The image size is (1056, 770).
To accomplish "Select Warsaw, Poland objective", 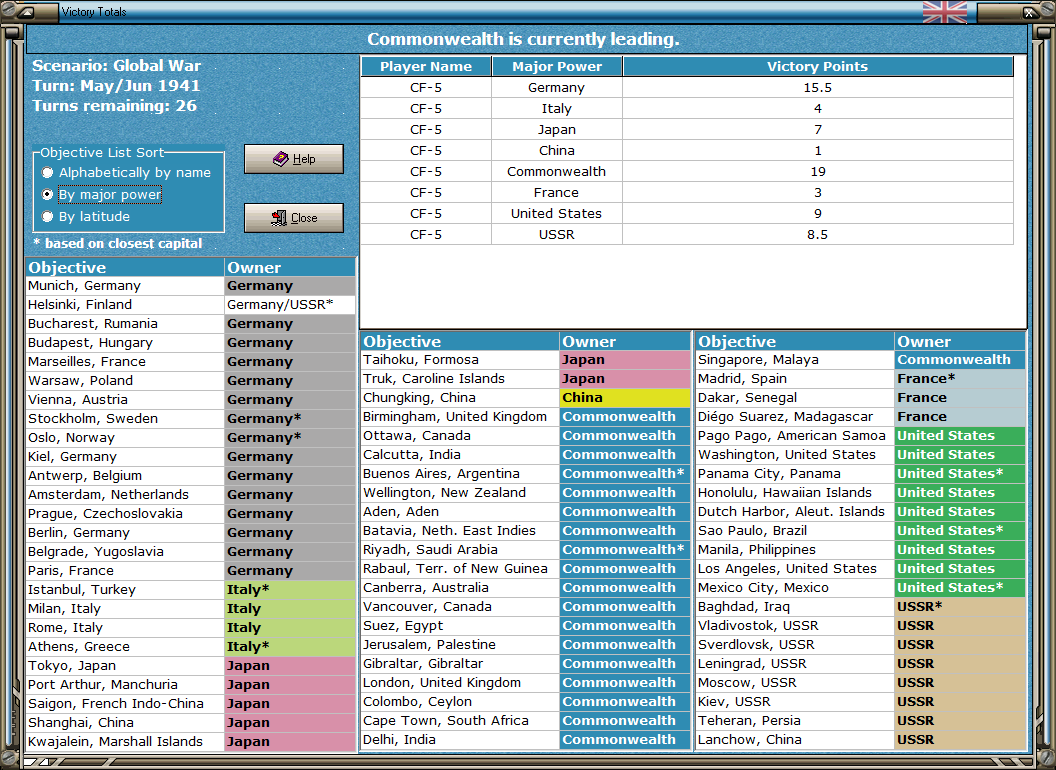I will click(125, 381).
